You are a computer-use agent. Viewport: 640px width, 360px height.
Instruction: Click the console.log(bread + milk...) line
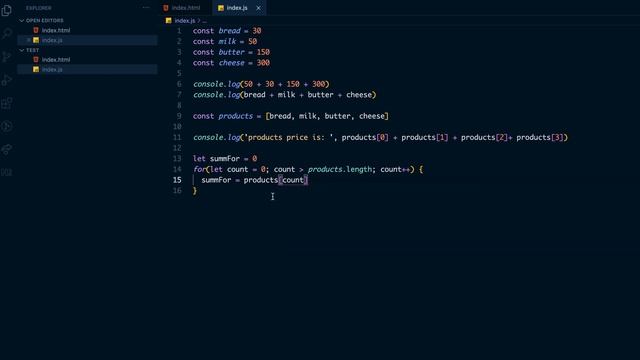[284, 95]
